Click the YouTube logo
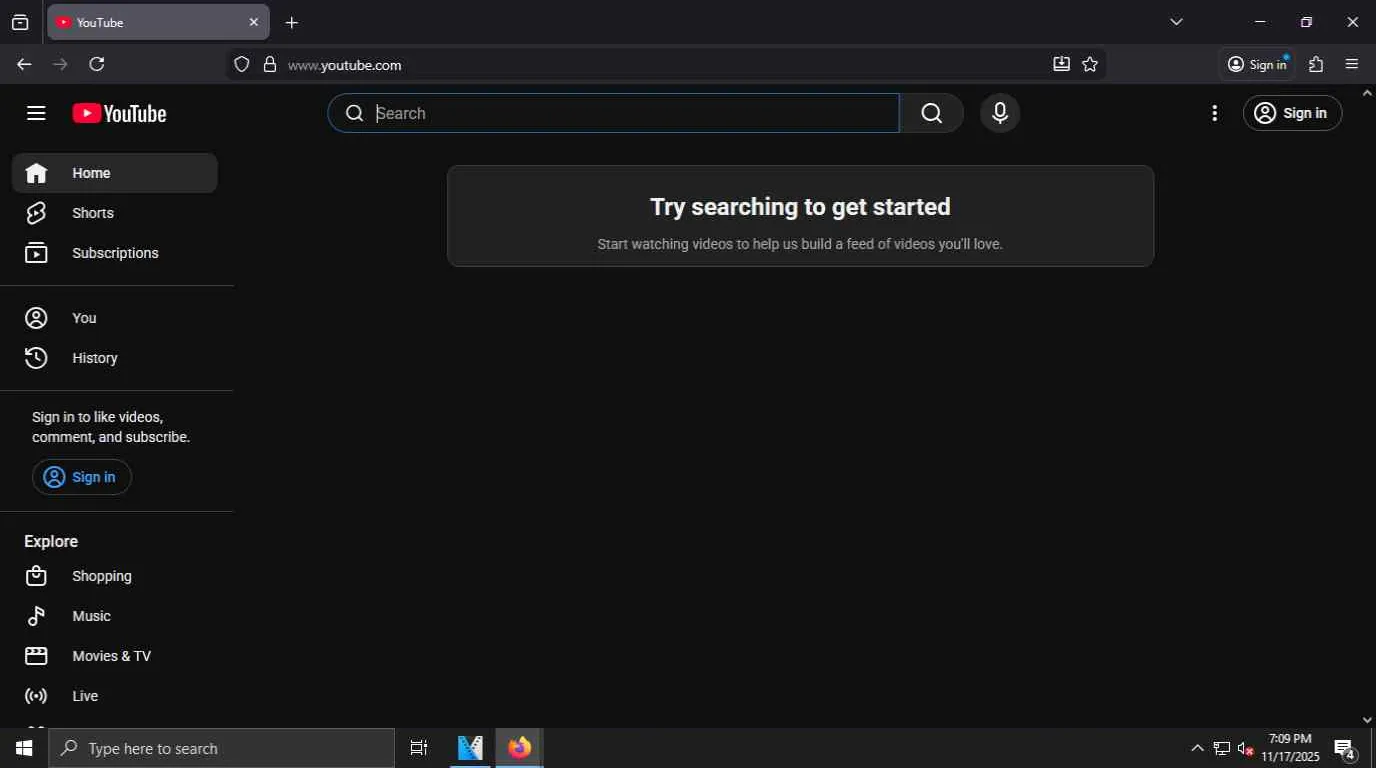Screen dimensions: 1376x768 [119, 113]
